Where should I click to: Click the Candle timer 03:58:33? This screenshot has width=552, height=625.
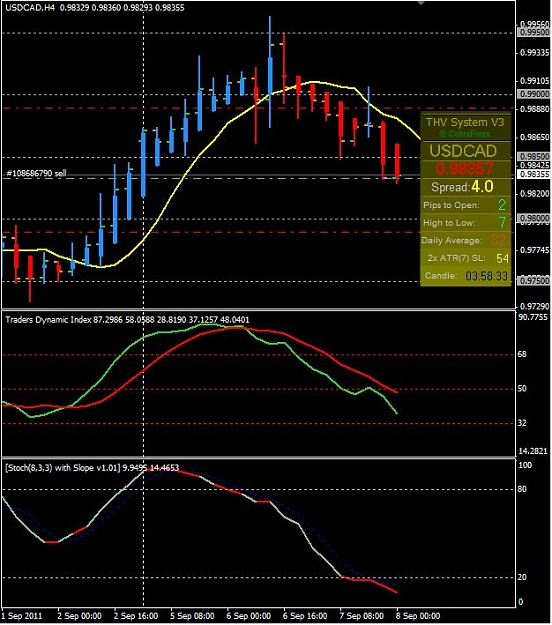[x=487, y=276]
